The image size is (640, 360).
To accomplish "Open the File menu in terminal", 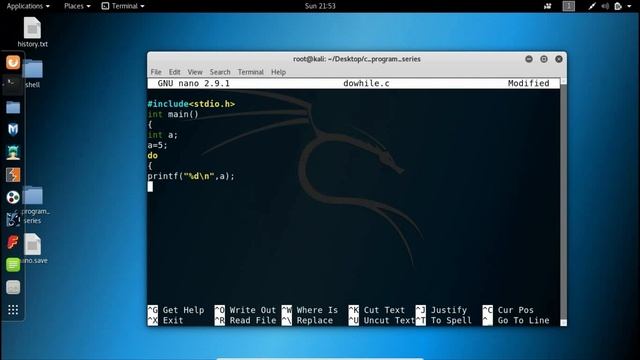I will point(156,72).
